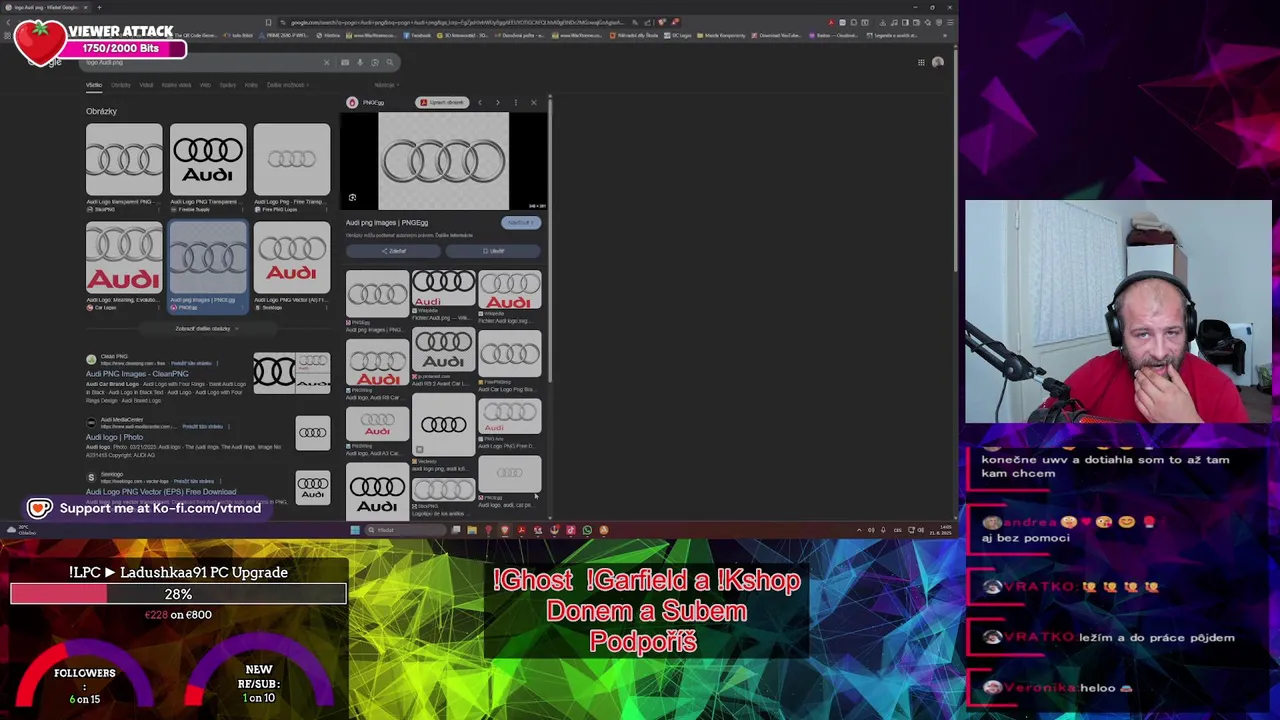The image size is (1280, 720).
Task: Switch to the Videá search tab
Action: (146, 85)
